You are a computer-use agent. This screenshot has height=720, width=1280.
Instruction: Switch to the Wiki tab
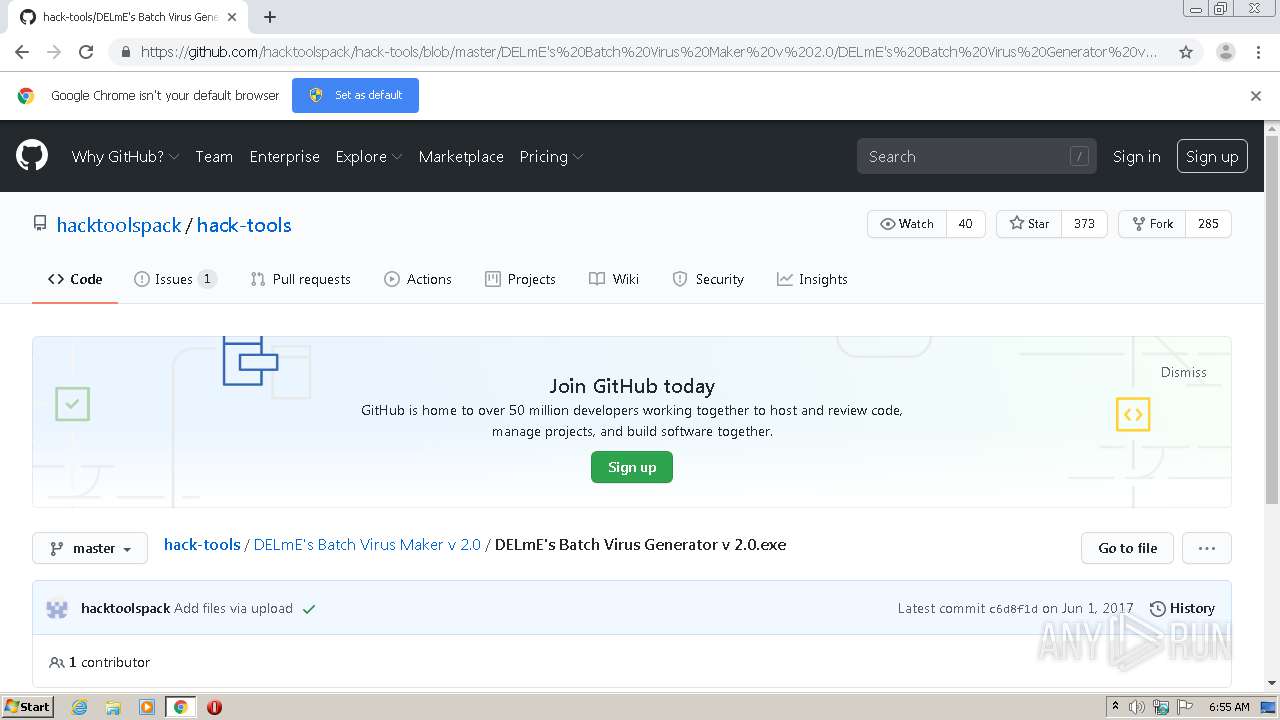[614, 279]
